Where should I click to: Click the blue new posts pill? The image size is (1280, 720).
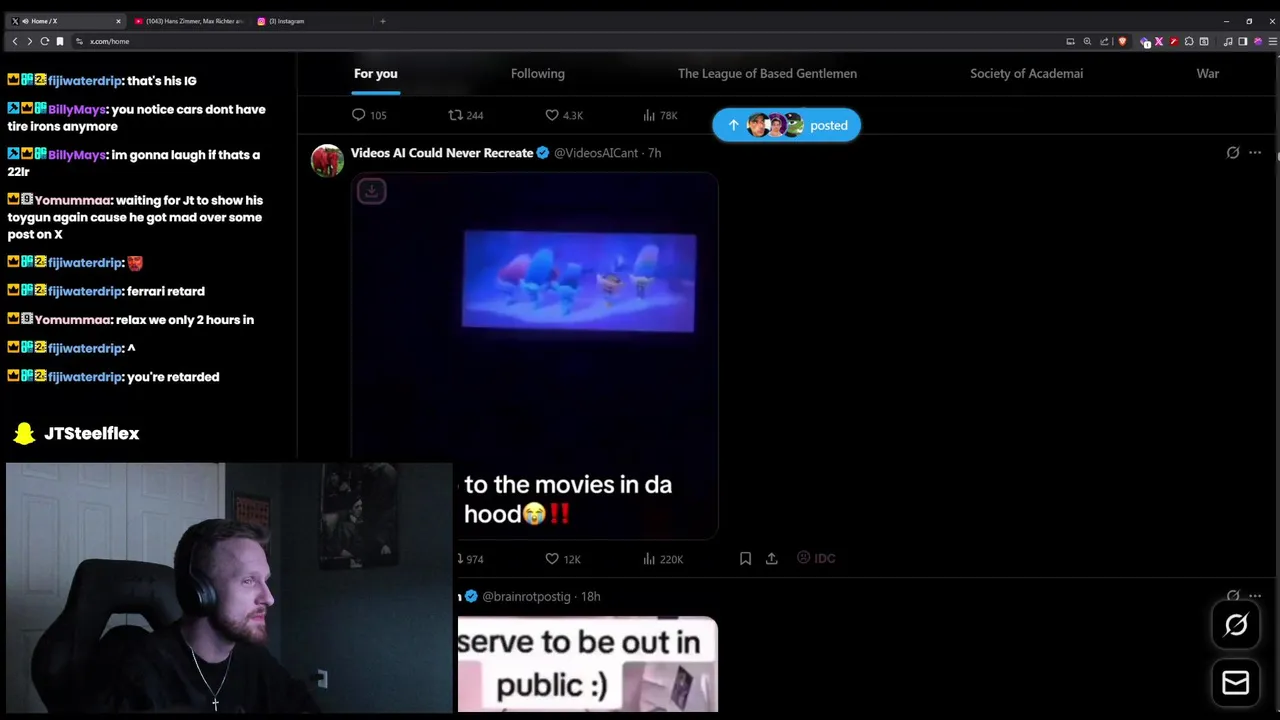pos(786,125)
